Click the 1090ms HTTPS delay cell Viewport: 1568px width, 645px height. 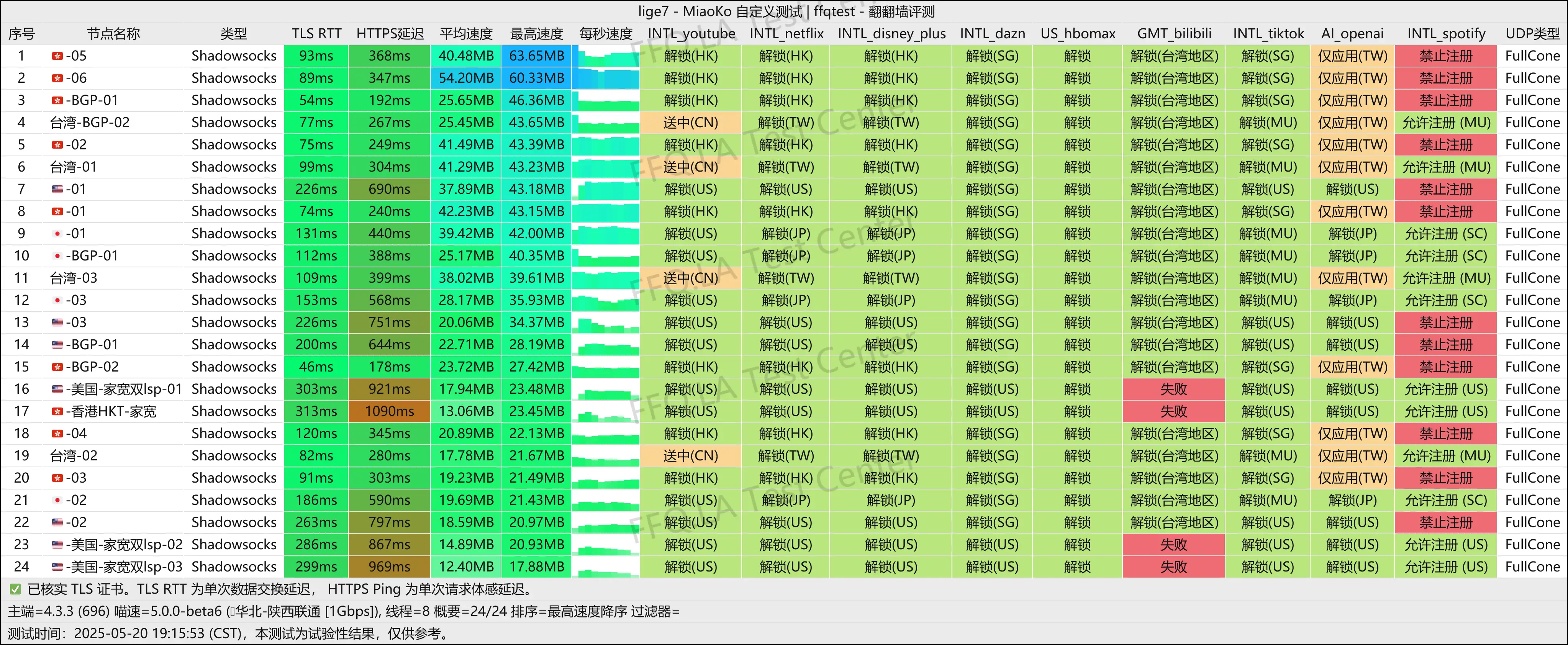point(390,411)
